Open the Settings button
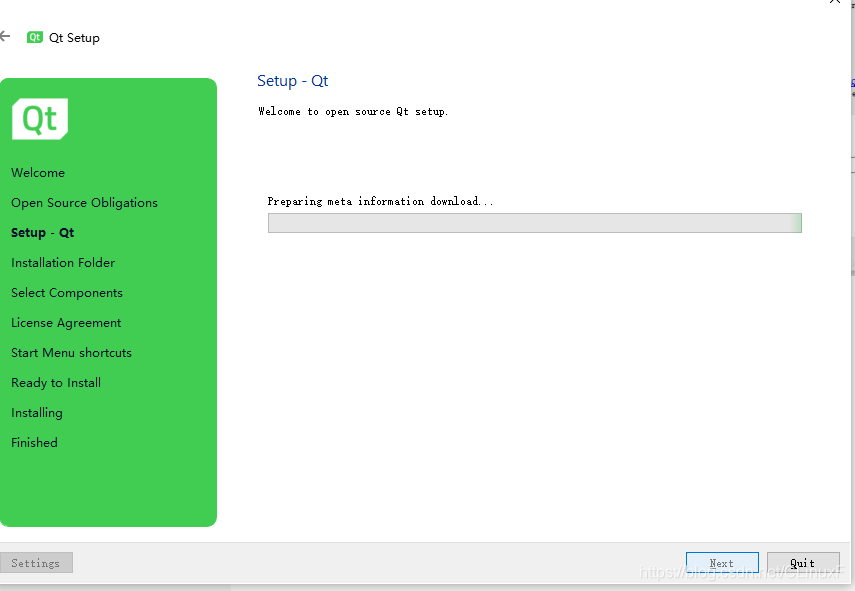 coord(36,563)
